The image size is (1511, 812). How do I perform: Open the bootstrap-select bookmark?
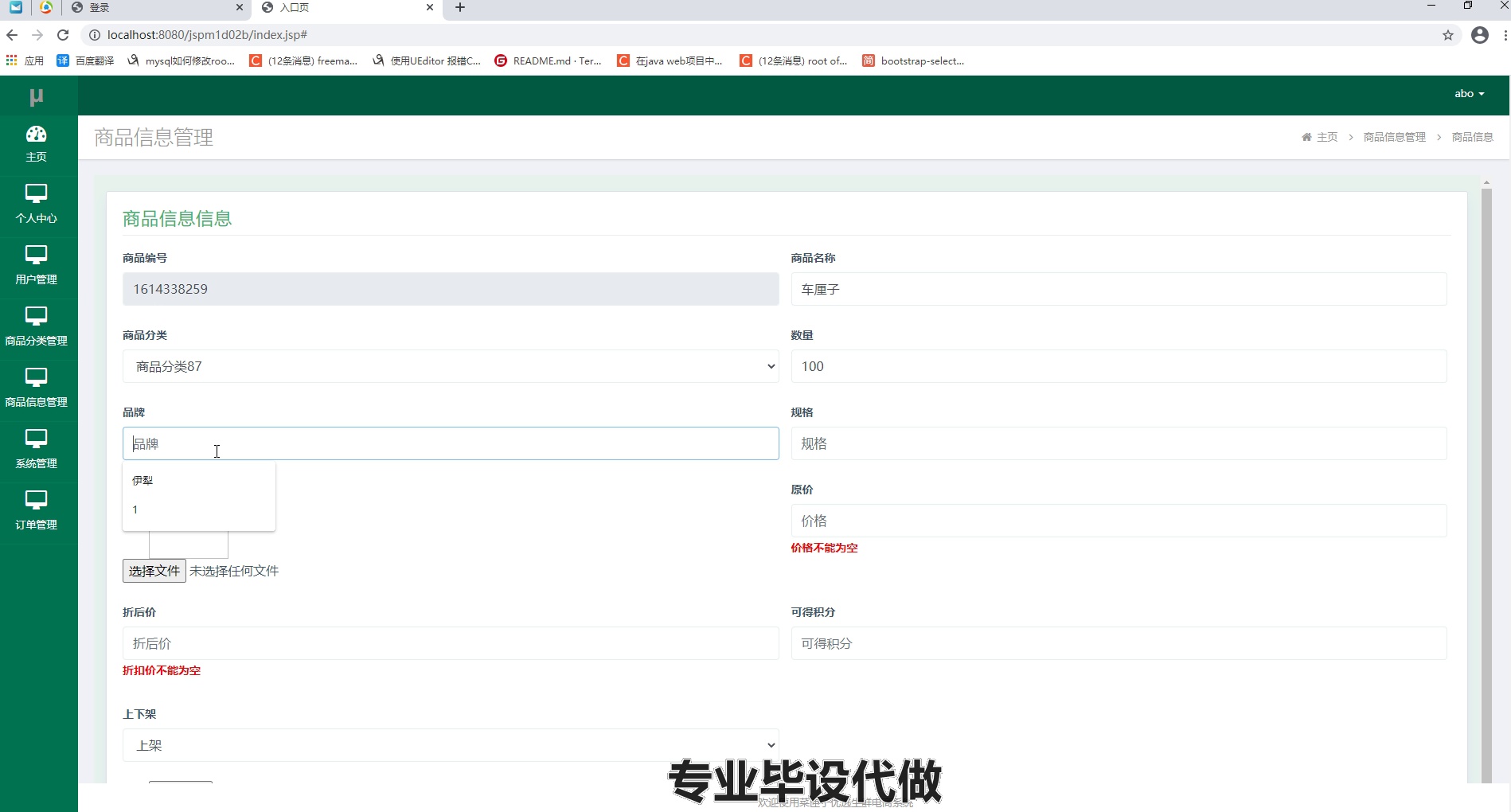pyautogui.click(x=913, y=61)
